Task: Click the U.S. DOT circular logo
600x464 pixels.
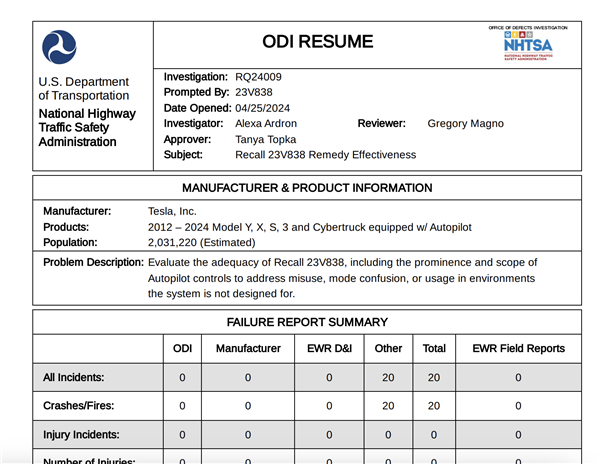Action: (x=59, y=47)
